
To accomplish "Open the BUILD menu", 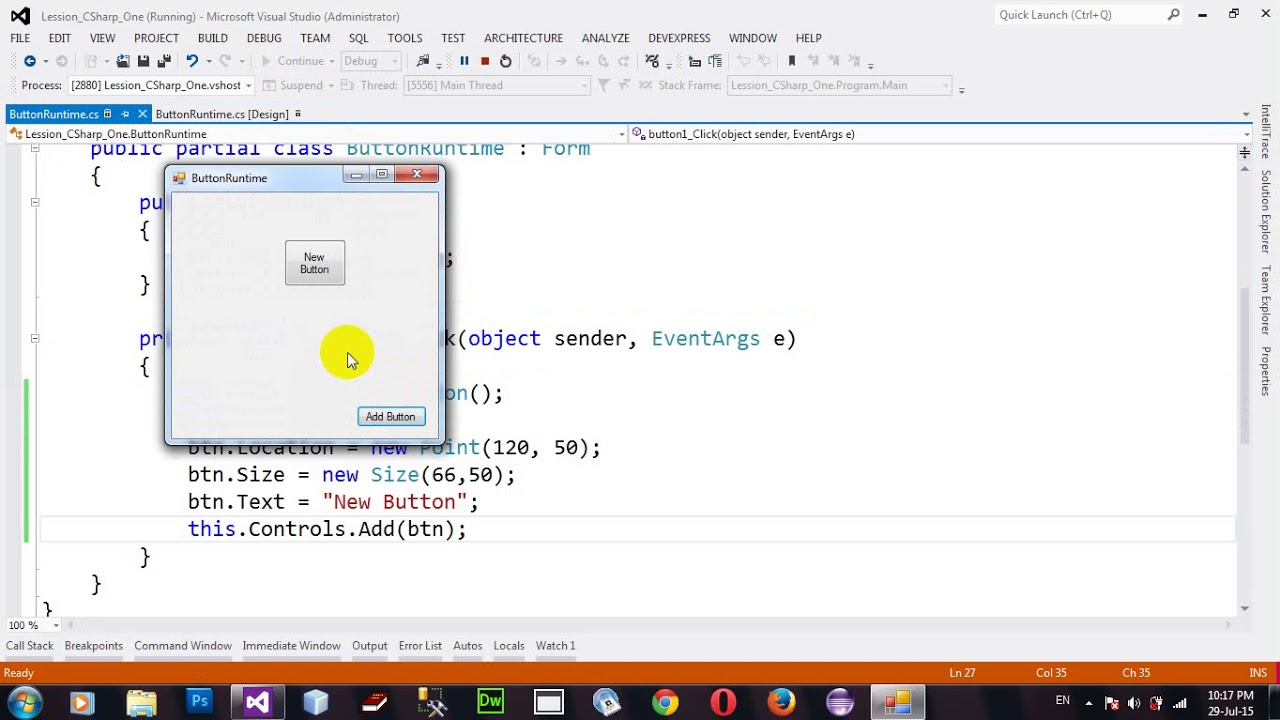I will [x=213, y=38].
